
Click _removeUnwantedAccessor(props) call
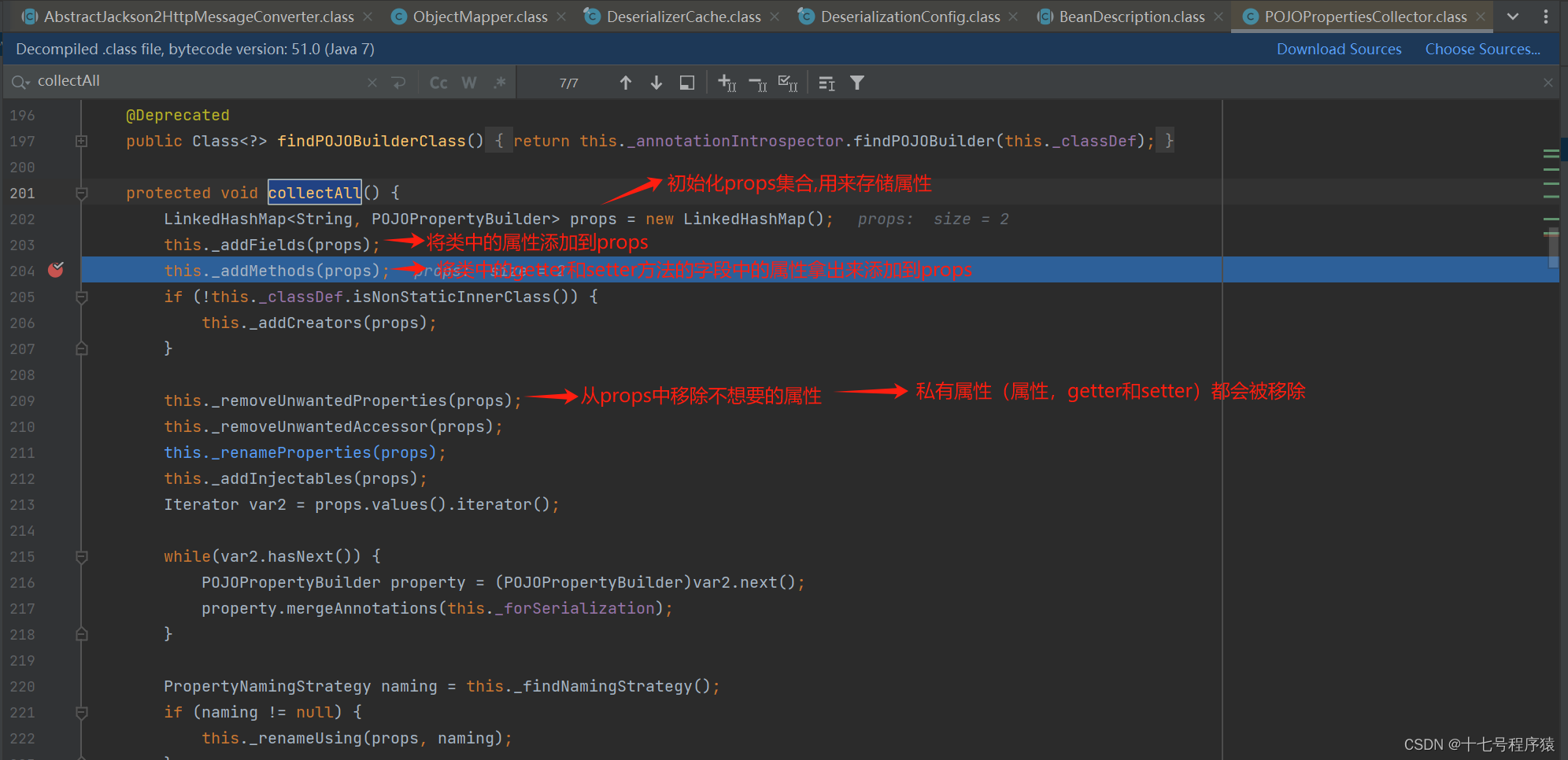334,426
